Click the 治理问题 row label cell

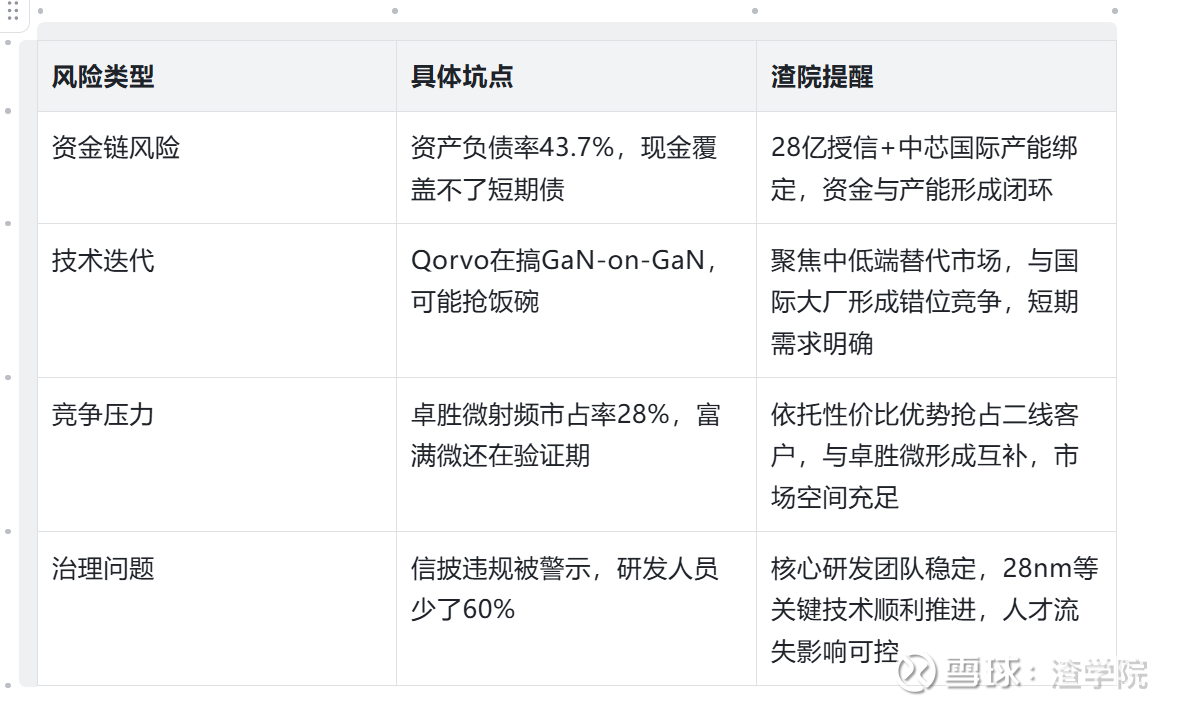point(103,569)
